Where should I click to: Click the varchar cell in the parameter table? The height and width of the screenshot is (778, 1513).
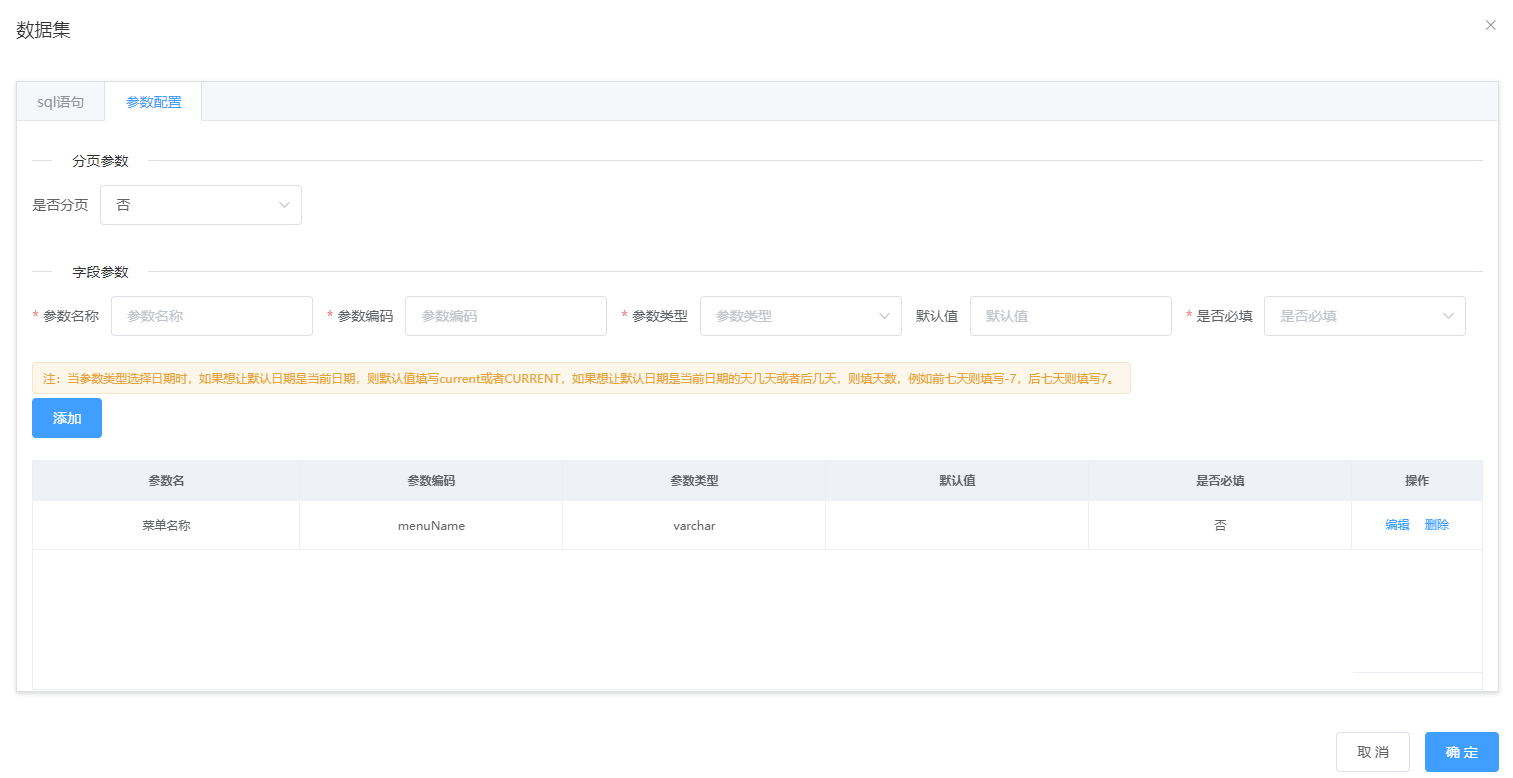coord(693,524)
